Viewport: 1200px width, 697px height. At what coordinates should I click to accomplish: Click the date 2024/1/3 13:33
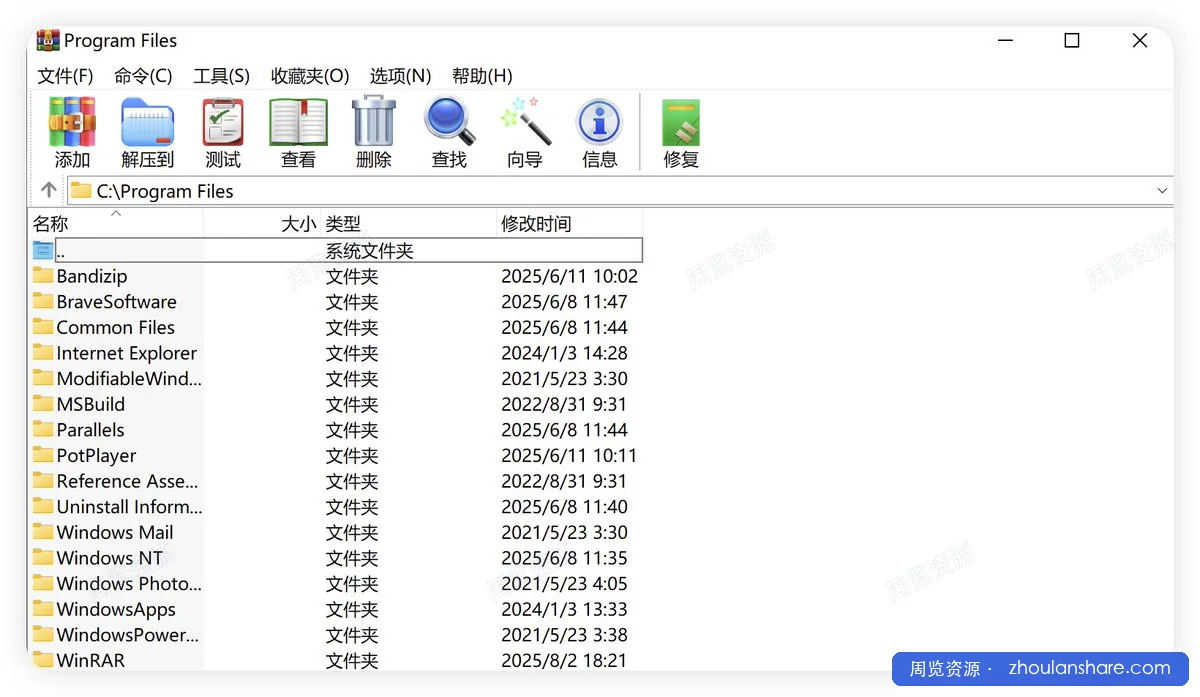pyautogui.click(x=564, y=610)
